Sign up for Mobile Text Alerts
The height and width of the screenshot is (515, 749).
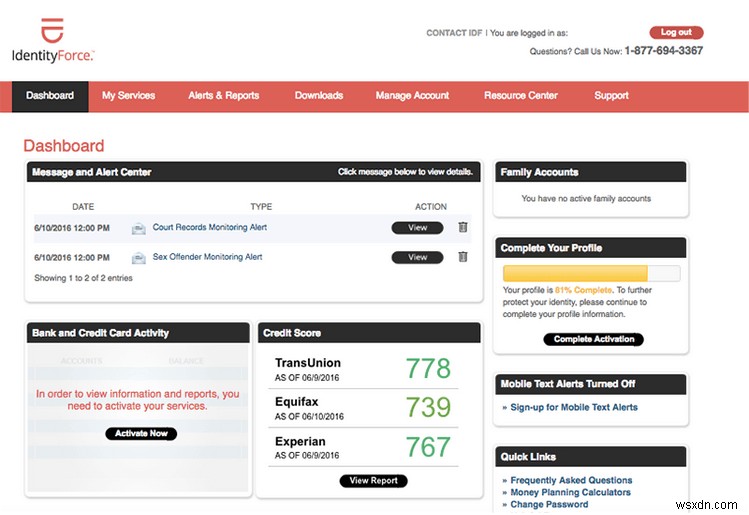point(574,408)
